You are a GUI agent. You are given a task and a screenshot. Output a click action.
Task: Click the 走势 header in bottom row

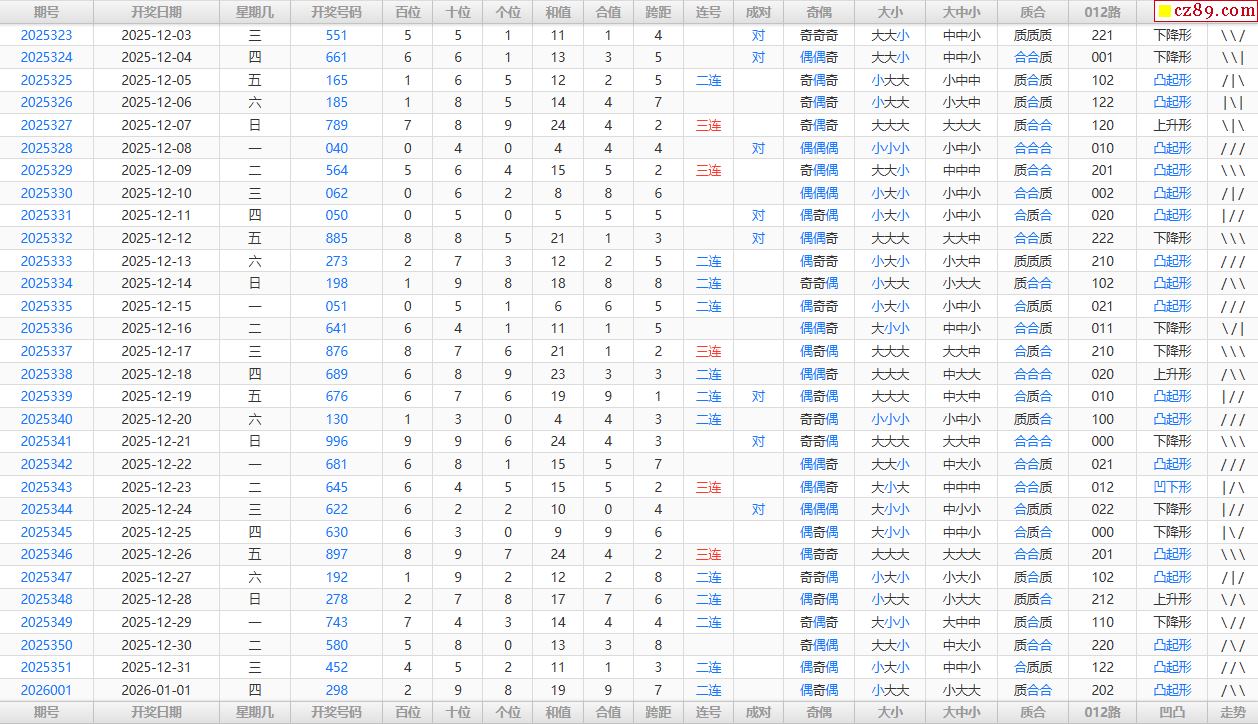tap(1232, 712)
